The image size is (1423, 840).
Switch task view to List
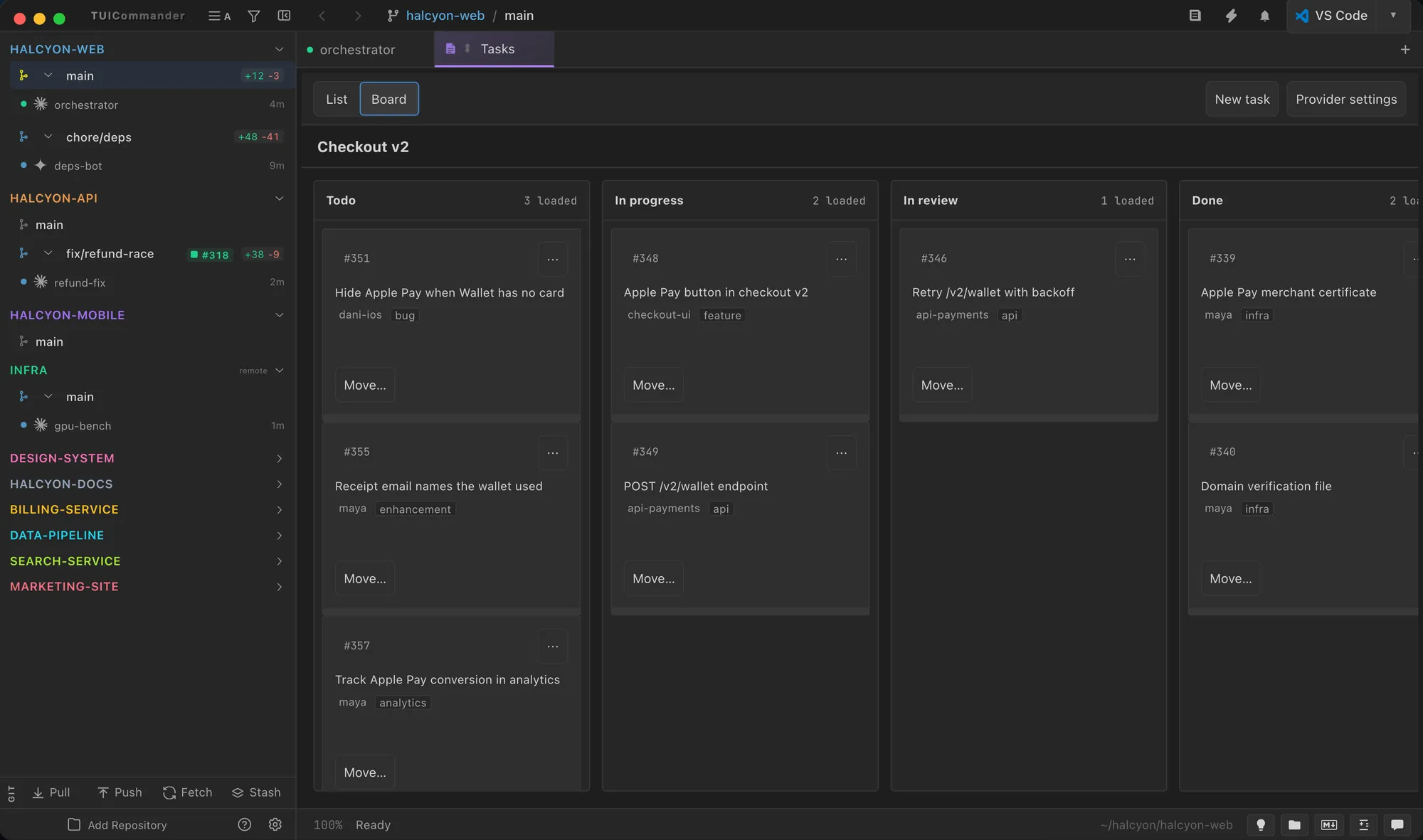pos(337,99)
